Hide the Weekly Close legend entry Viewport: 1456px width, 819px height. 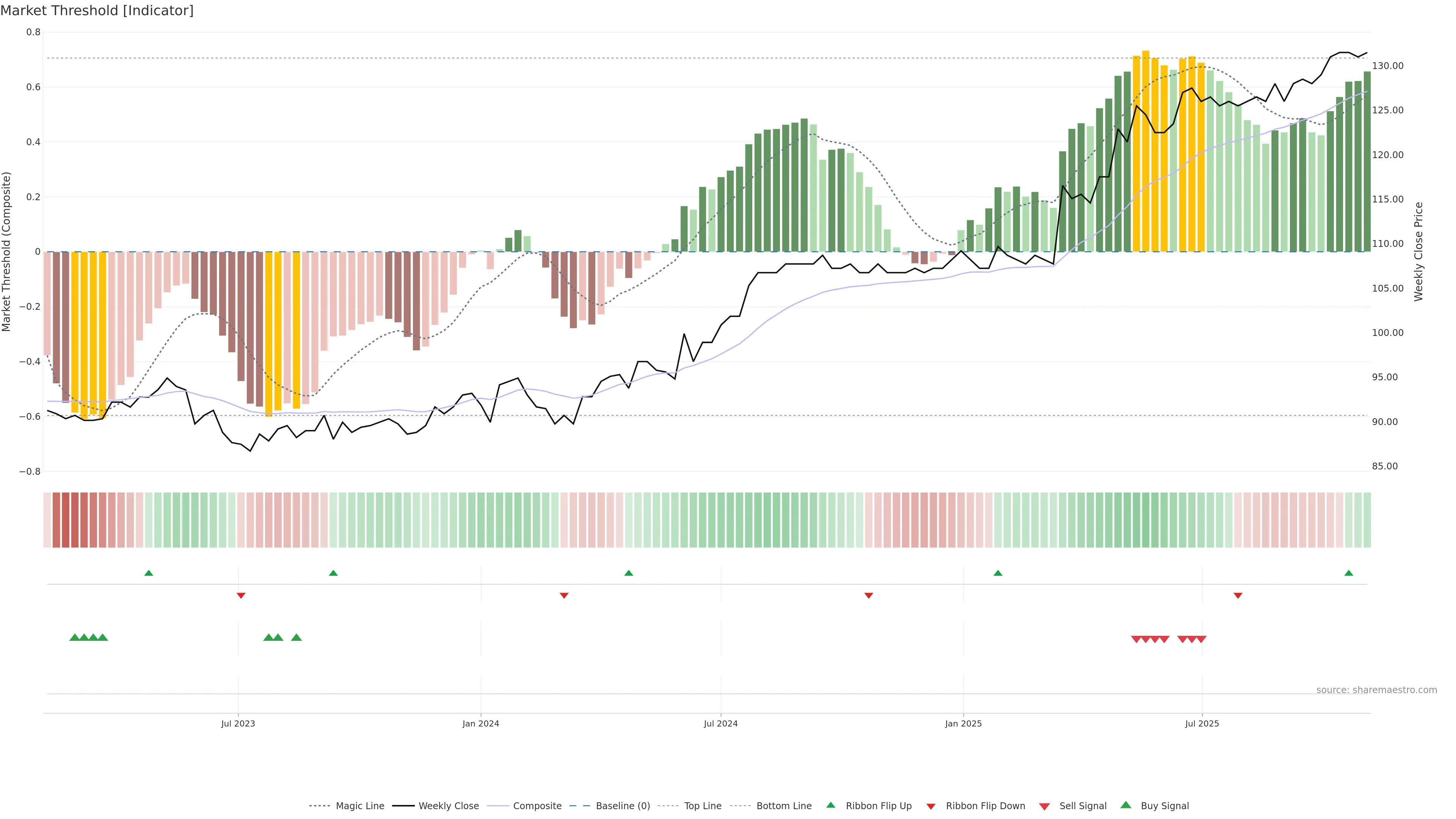click(x=448, y=806)
